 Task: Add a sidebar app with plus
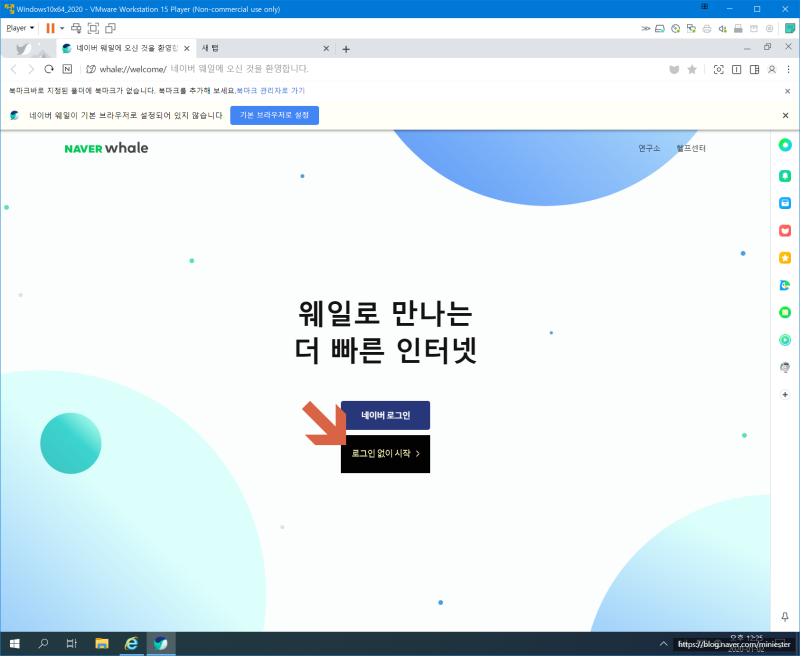tap(785, 394)
